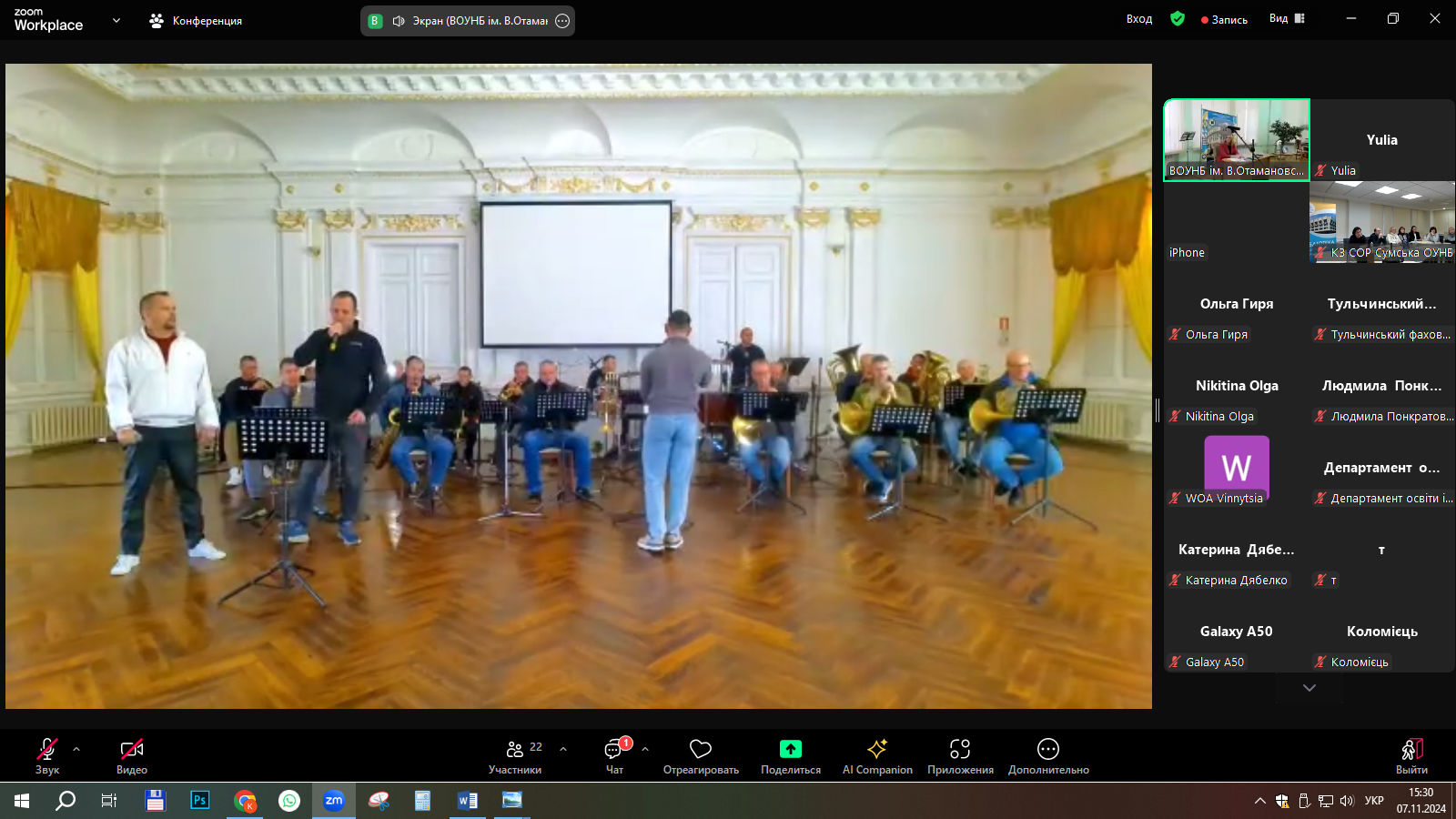Open Microsoft Word from the taskbar
Screen dimensions: 1456x819
[468, 801]
